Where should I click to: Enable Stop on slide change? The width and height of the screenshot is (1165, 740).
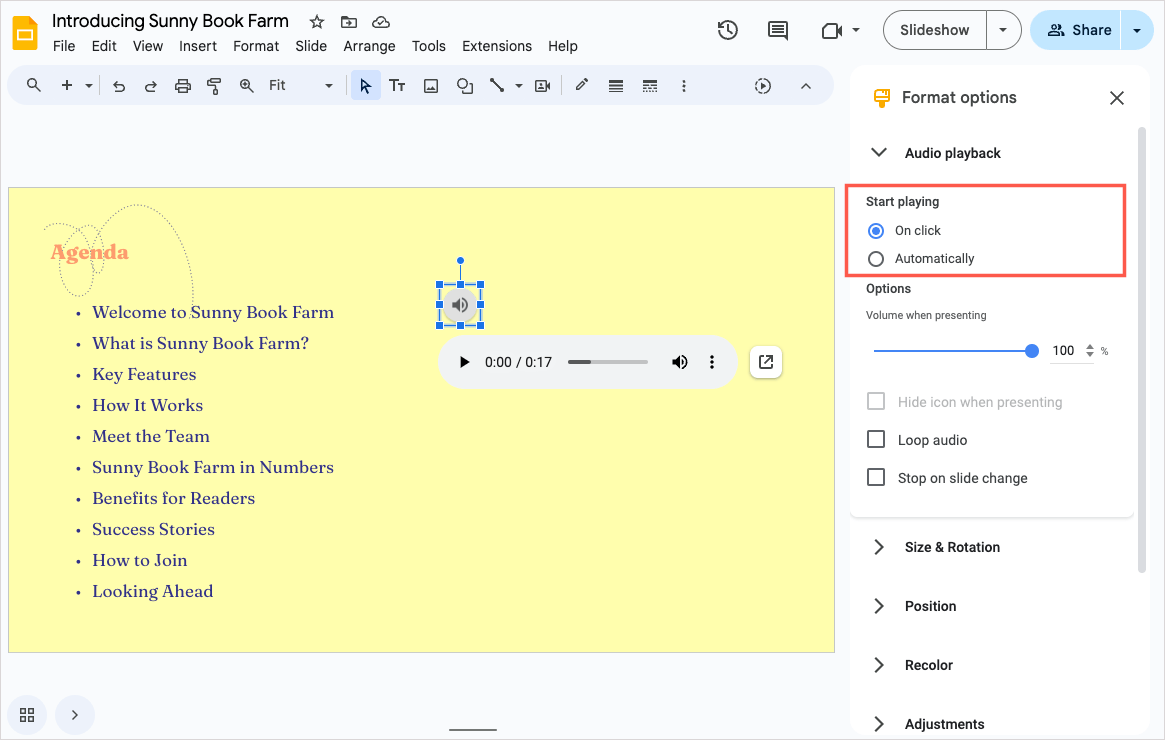877,477
